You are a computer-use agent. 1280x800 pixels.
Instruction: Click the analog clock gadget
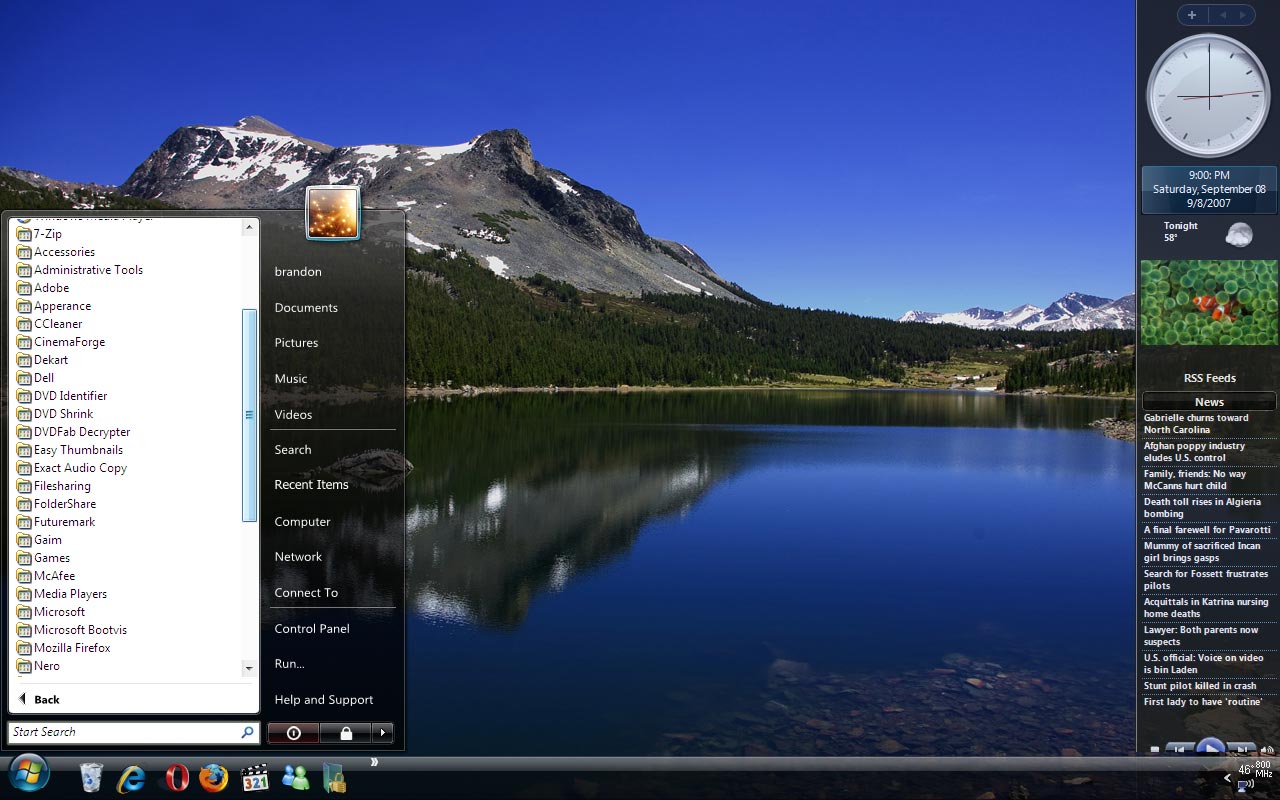(x=1209, y=96)
